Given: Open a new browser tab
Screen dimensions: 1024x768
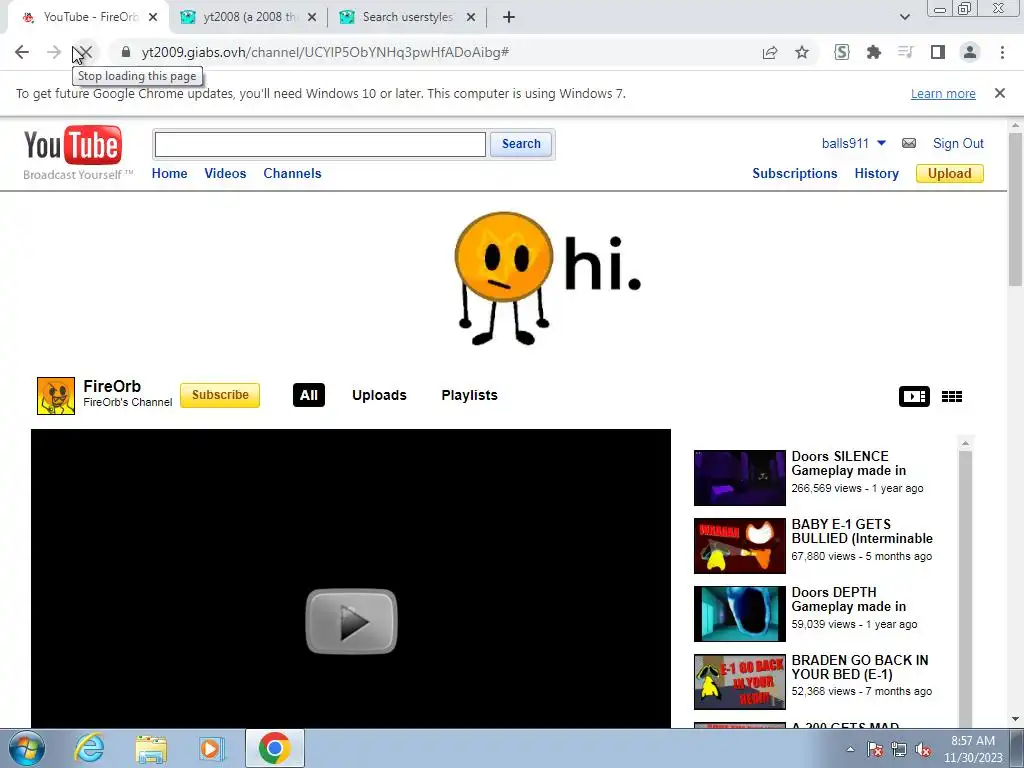Looking at the screenshot, I should 509,17.
